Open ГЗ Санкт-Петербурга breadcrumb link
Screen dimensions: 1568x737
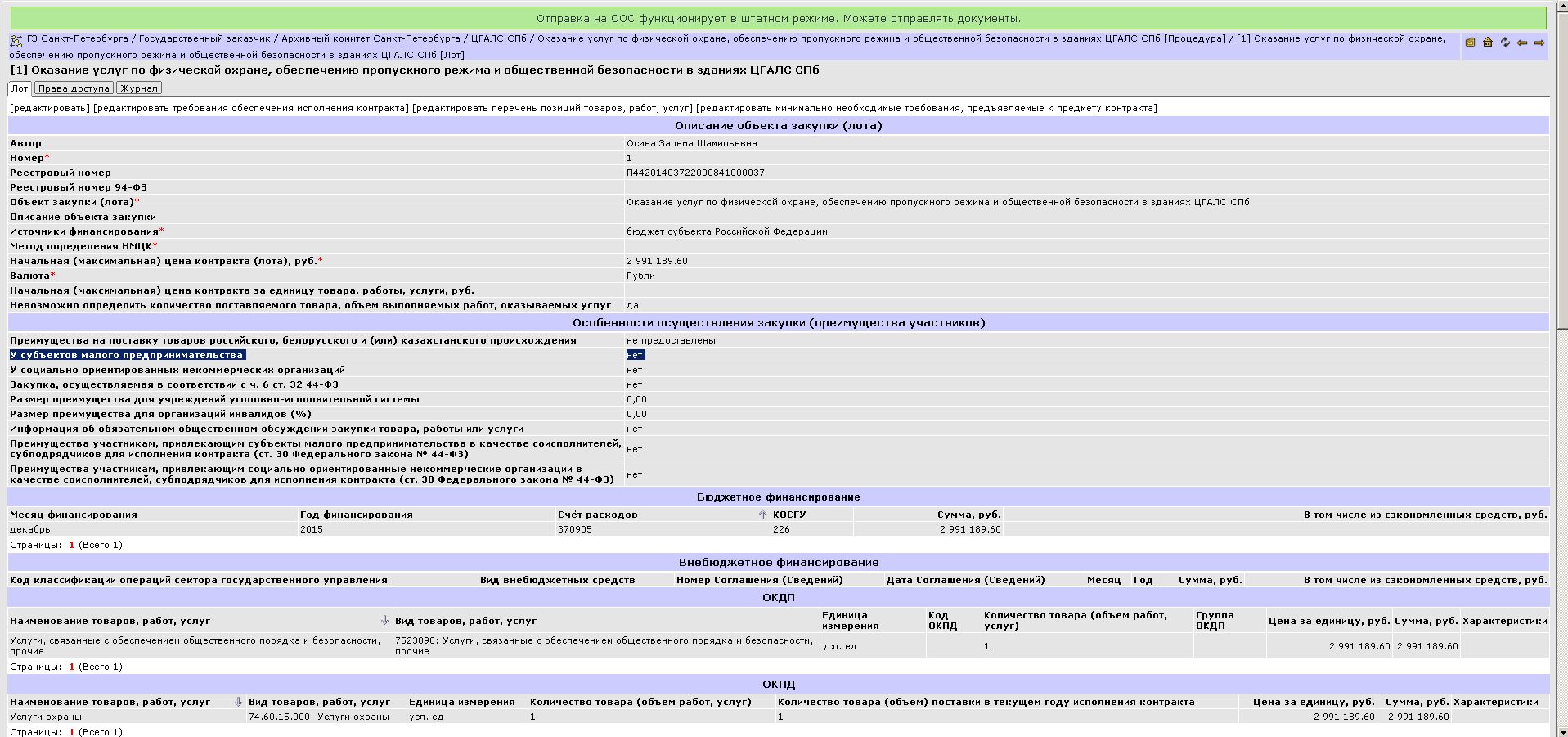point(77,38)
